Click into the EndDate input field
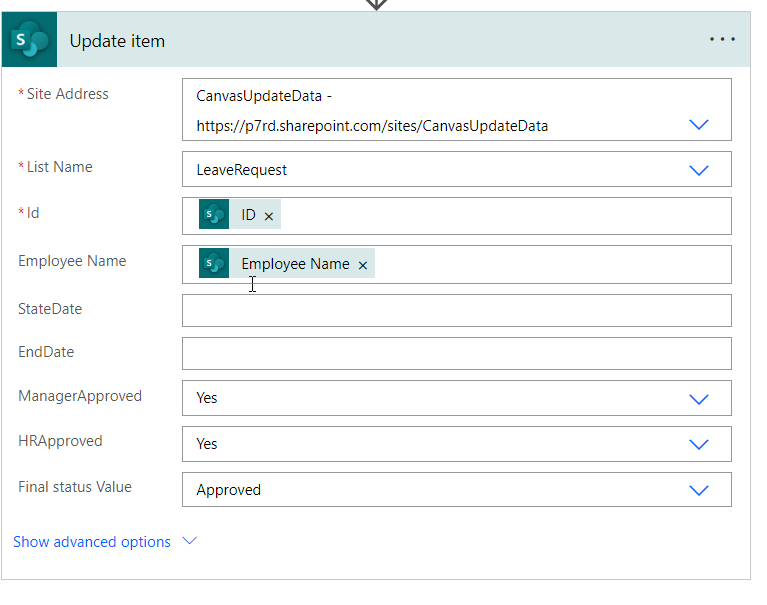Image resolution: width=767 pixels, height=605 pixels. [457, 354]
